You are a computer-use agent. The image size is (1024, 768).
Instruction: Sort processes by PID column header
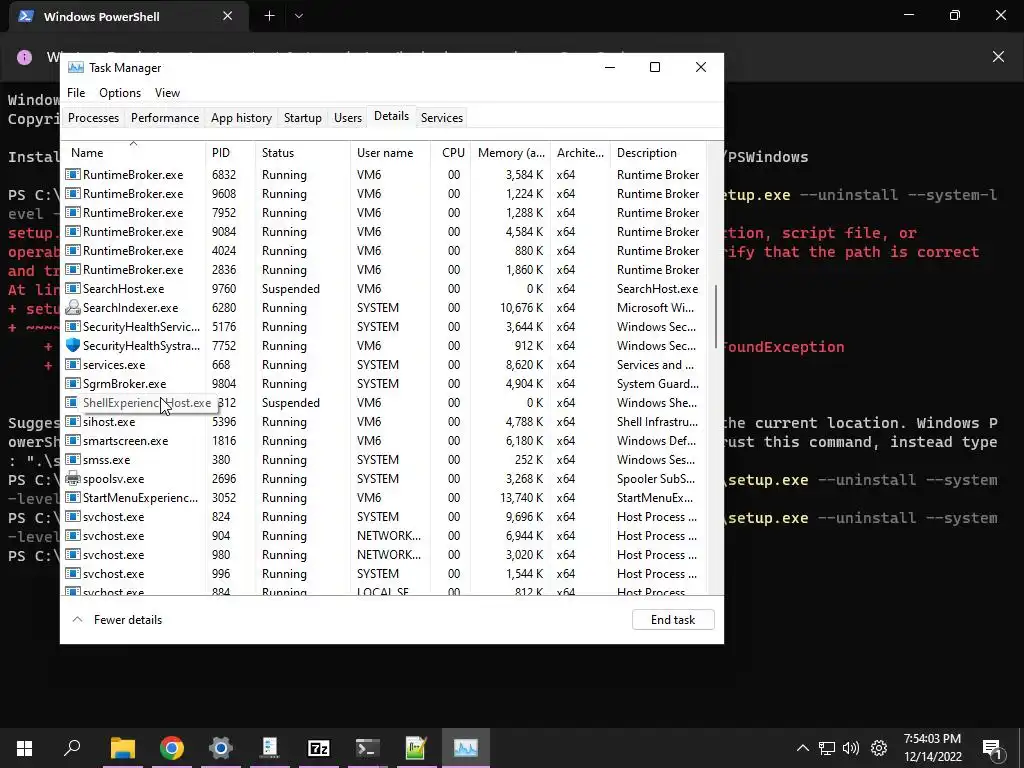(x=230, y=153)
